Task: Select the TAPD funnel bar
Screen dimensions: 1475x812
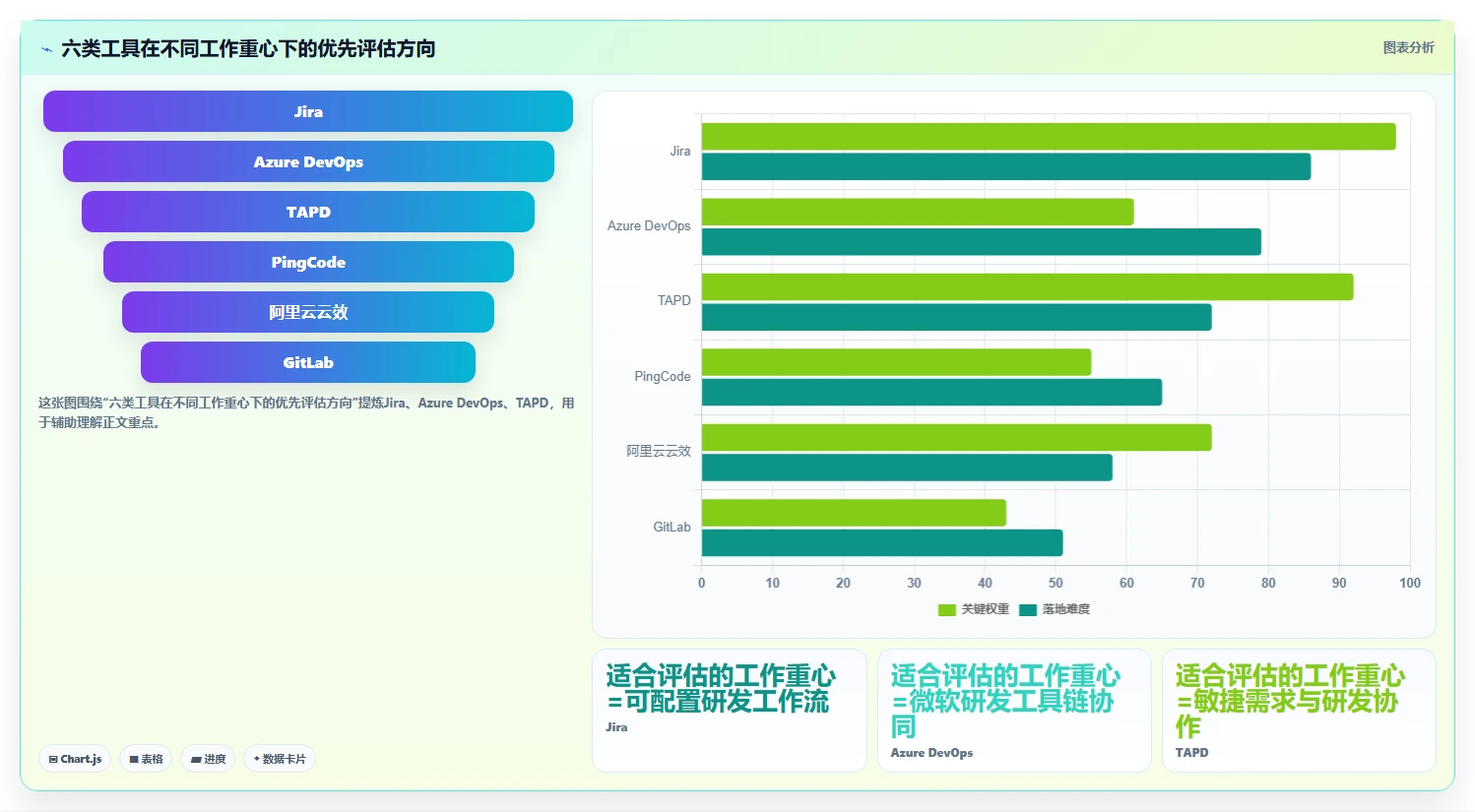Action: (308, 212)
